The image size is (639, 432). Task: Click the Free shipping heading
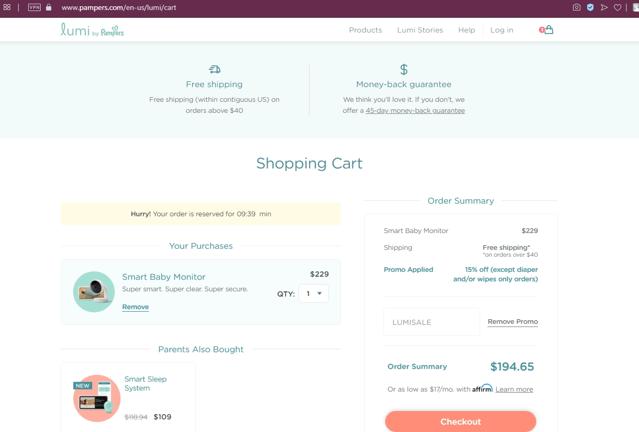pos(214,84)
